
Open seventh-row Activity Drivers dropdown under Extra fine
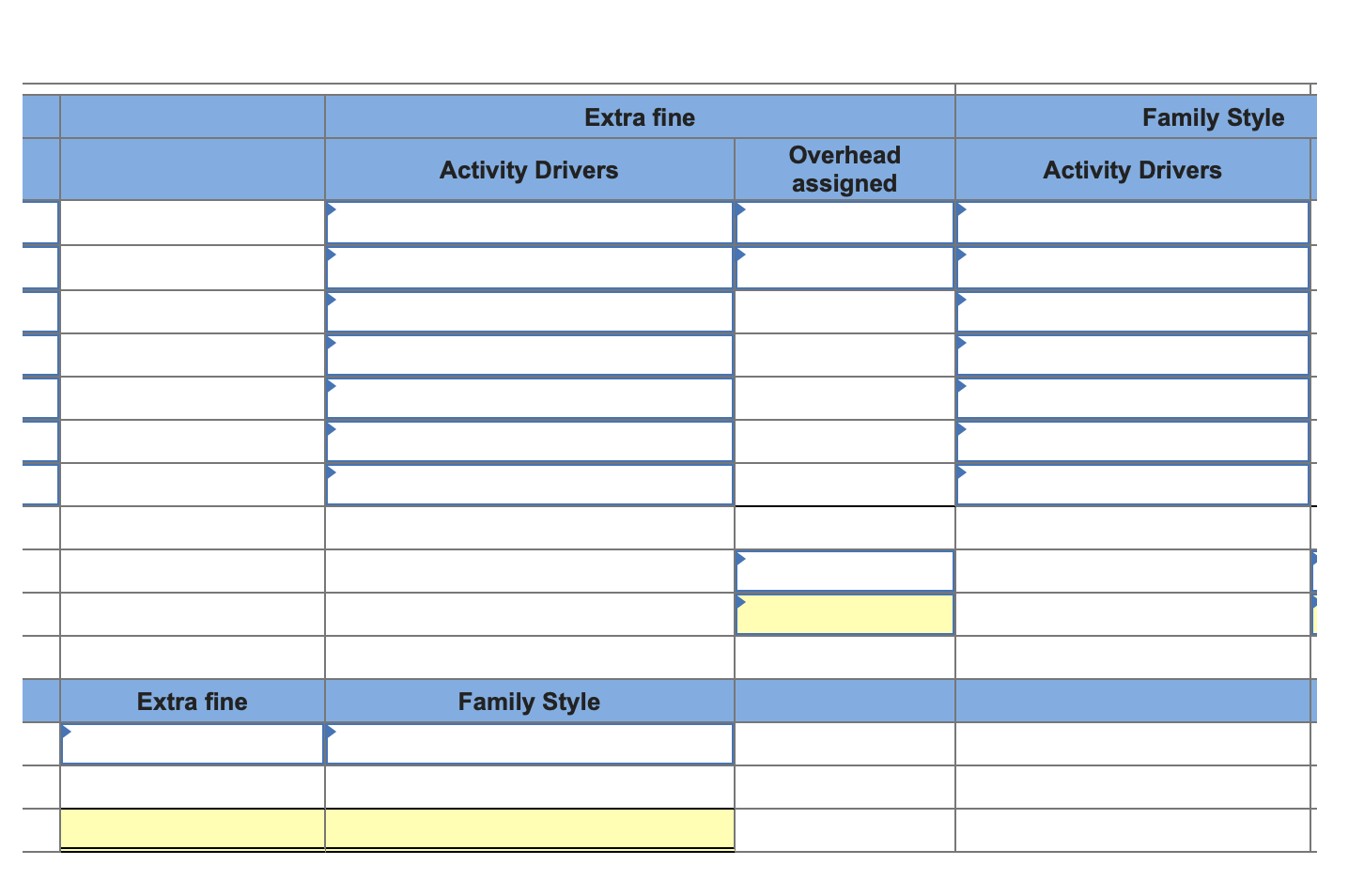pyautogui.click(x=529, y=485)
